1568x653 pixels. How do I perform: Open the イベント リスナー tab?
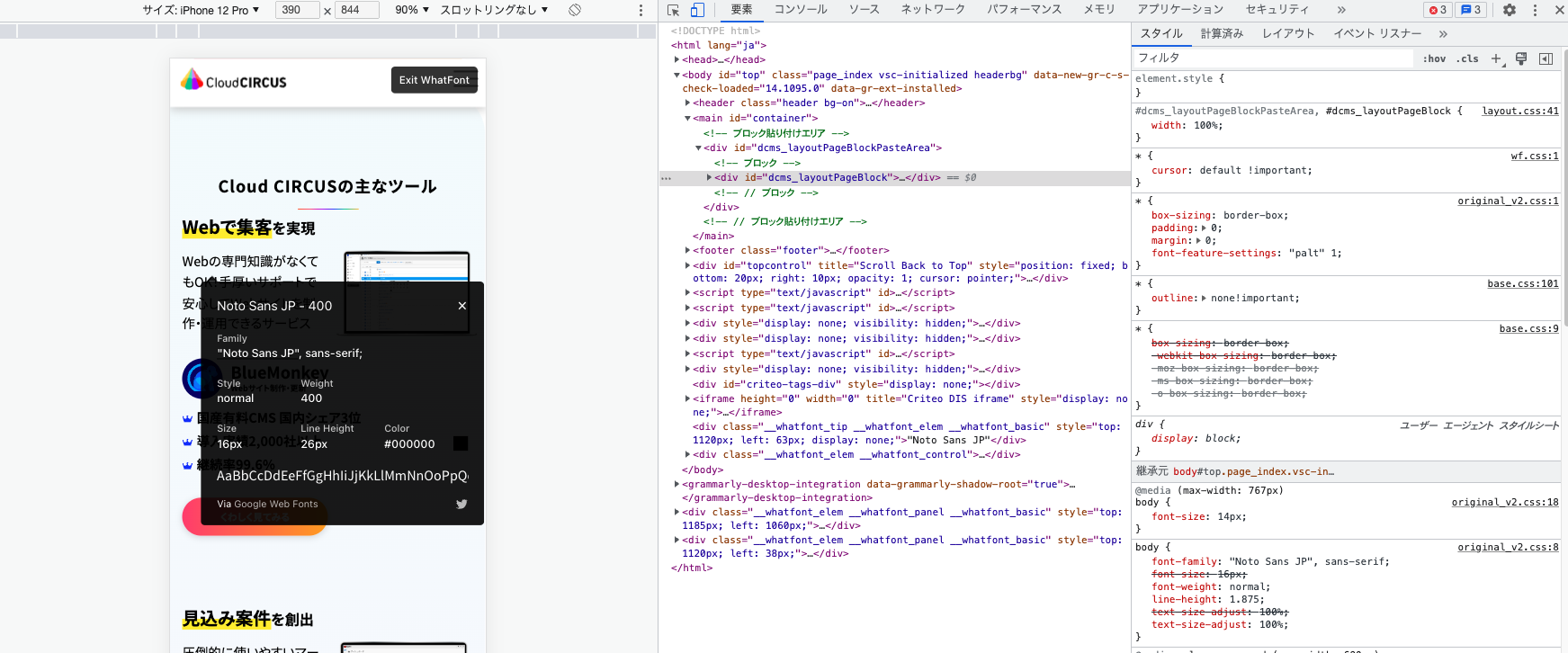pos(1377,34)
